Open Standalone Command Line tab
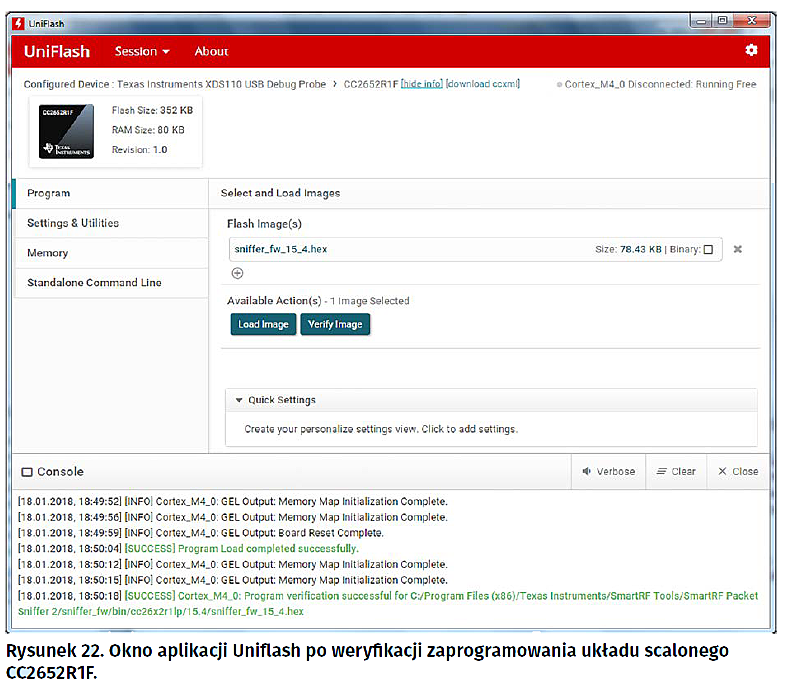 [x=94, y=283]
